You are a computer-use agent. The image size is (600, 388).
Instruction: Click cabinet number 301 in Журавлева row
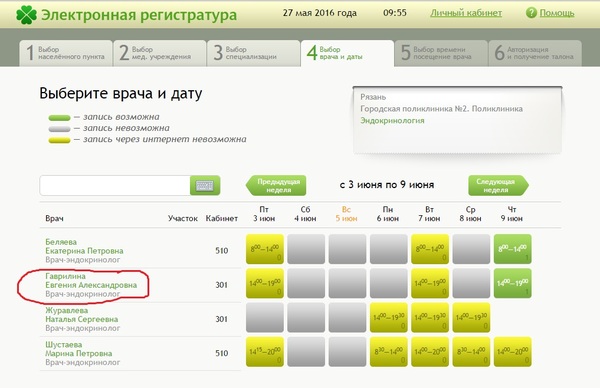coord(222,319)
